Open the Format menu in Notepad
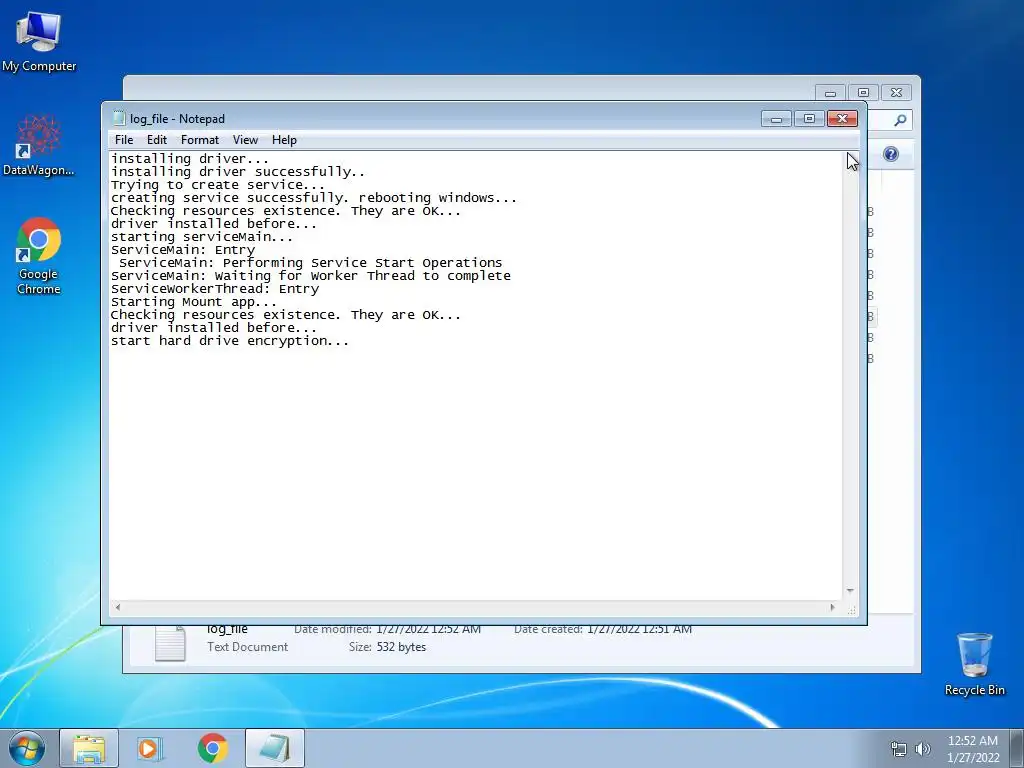Image resolution: width=1024 pixels, height=768 pixels. tap(200, 140)
